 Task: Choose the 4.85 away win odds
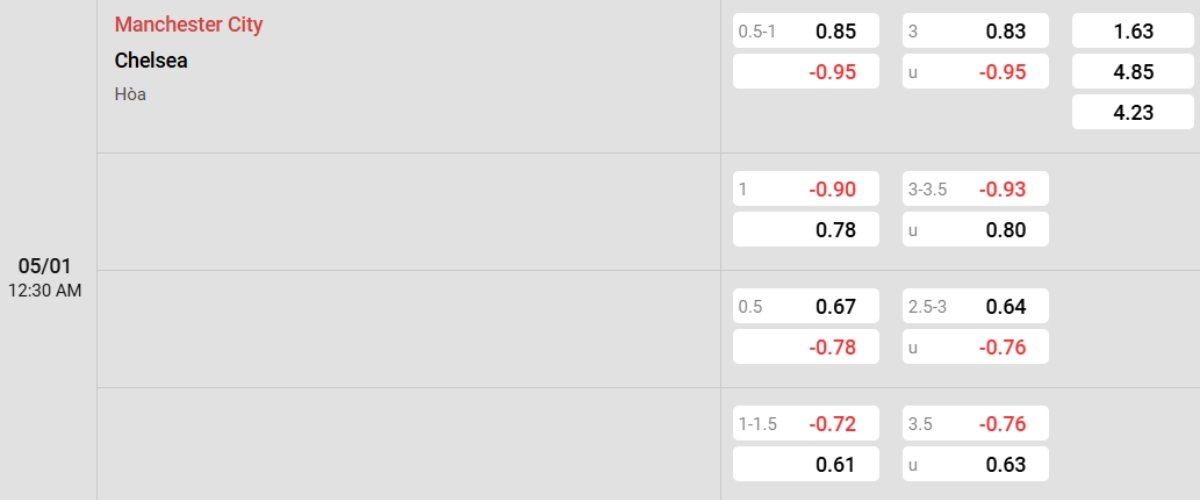pyautogui.click(x=1133, y=72)
